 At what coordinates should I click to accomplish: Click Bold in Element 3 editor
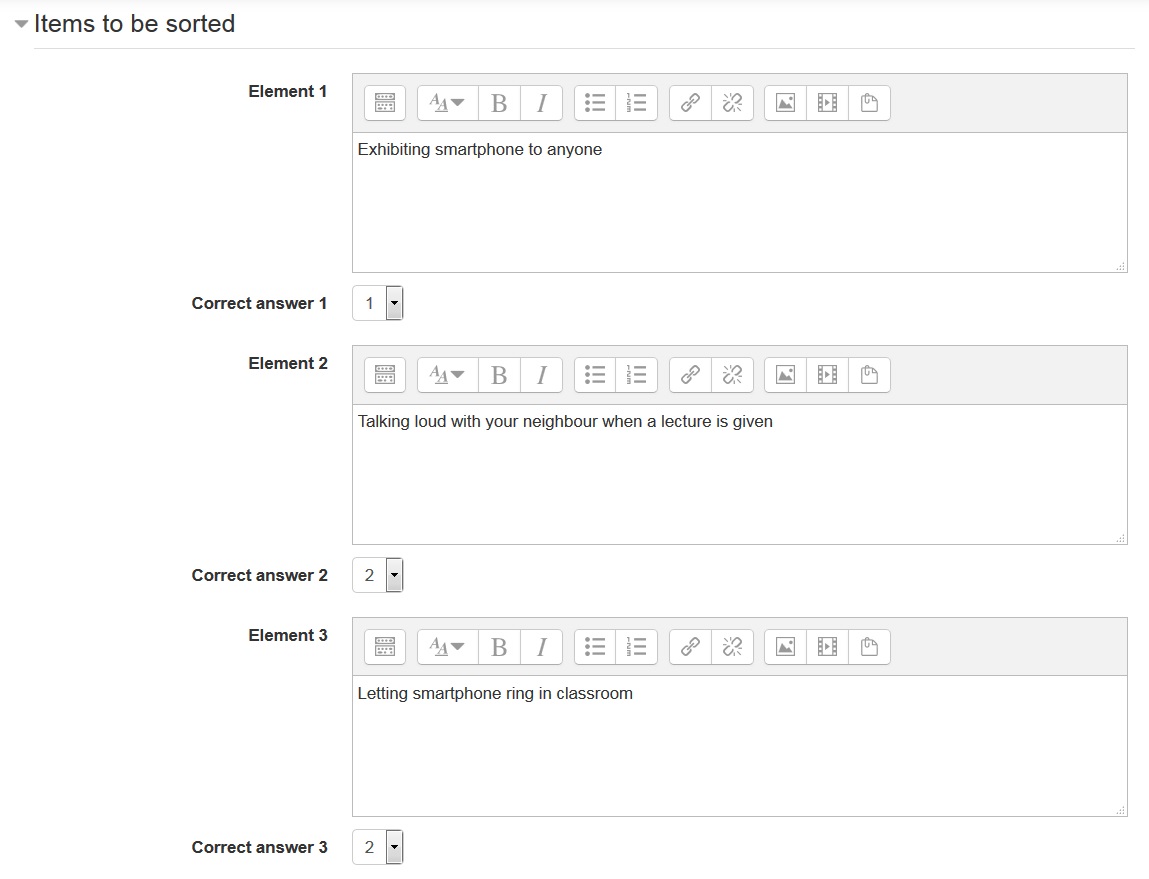[x=499, y=647]
